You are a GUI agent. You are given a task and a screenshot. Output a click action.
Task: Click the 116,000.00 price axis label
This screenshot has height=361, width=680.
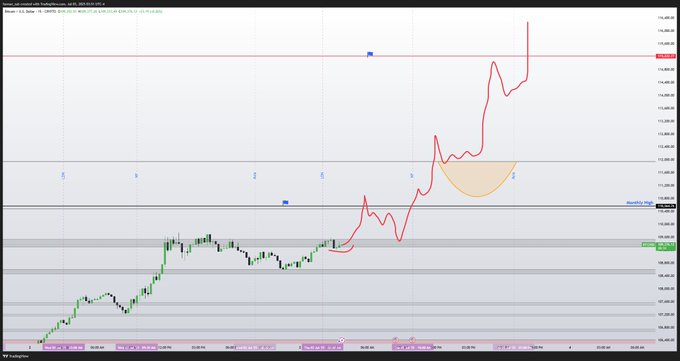666,30
